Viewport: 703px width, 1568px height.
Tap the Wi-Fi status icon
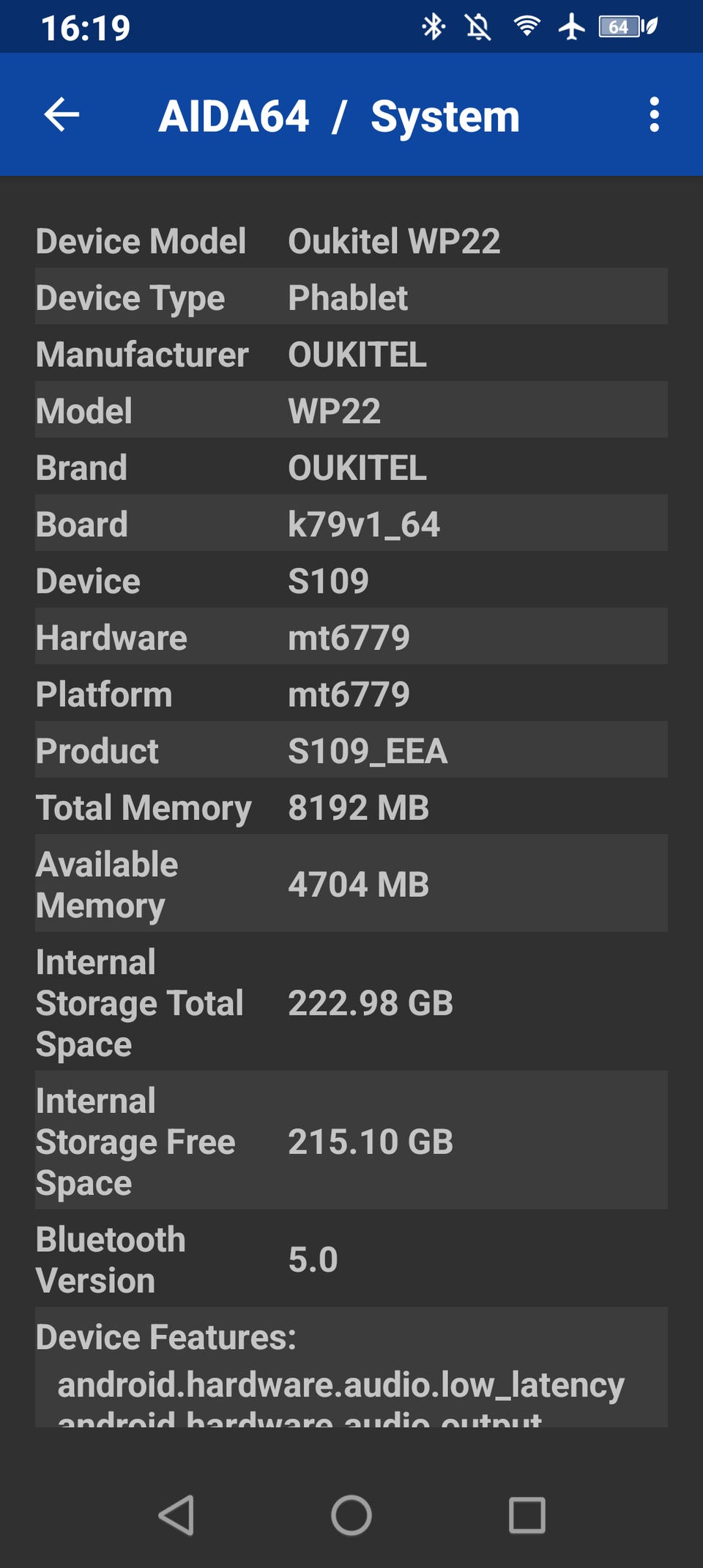tap(527, 27)
